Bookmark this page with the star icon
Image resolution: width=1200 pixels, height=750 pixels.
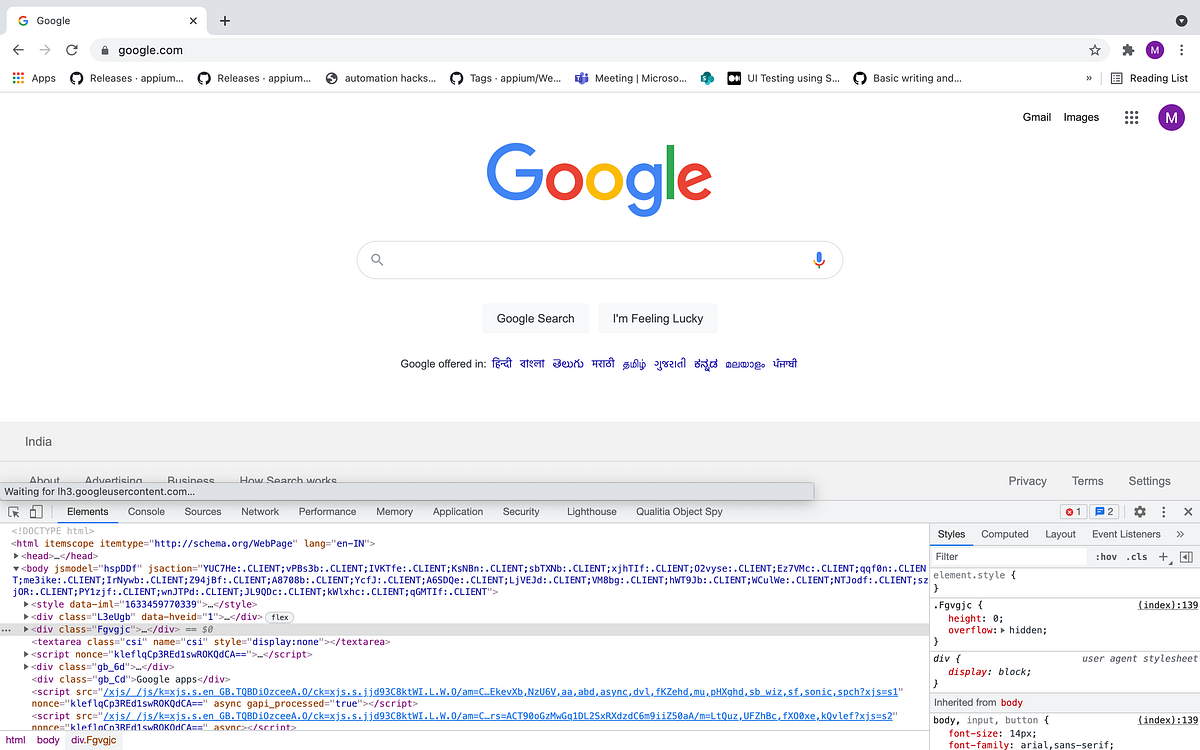[x=1095, y=50]
